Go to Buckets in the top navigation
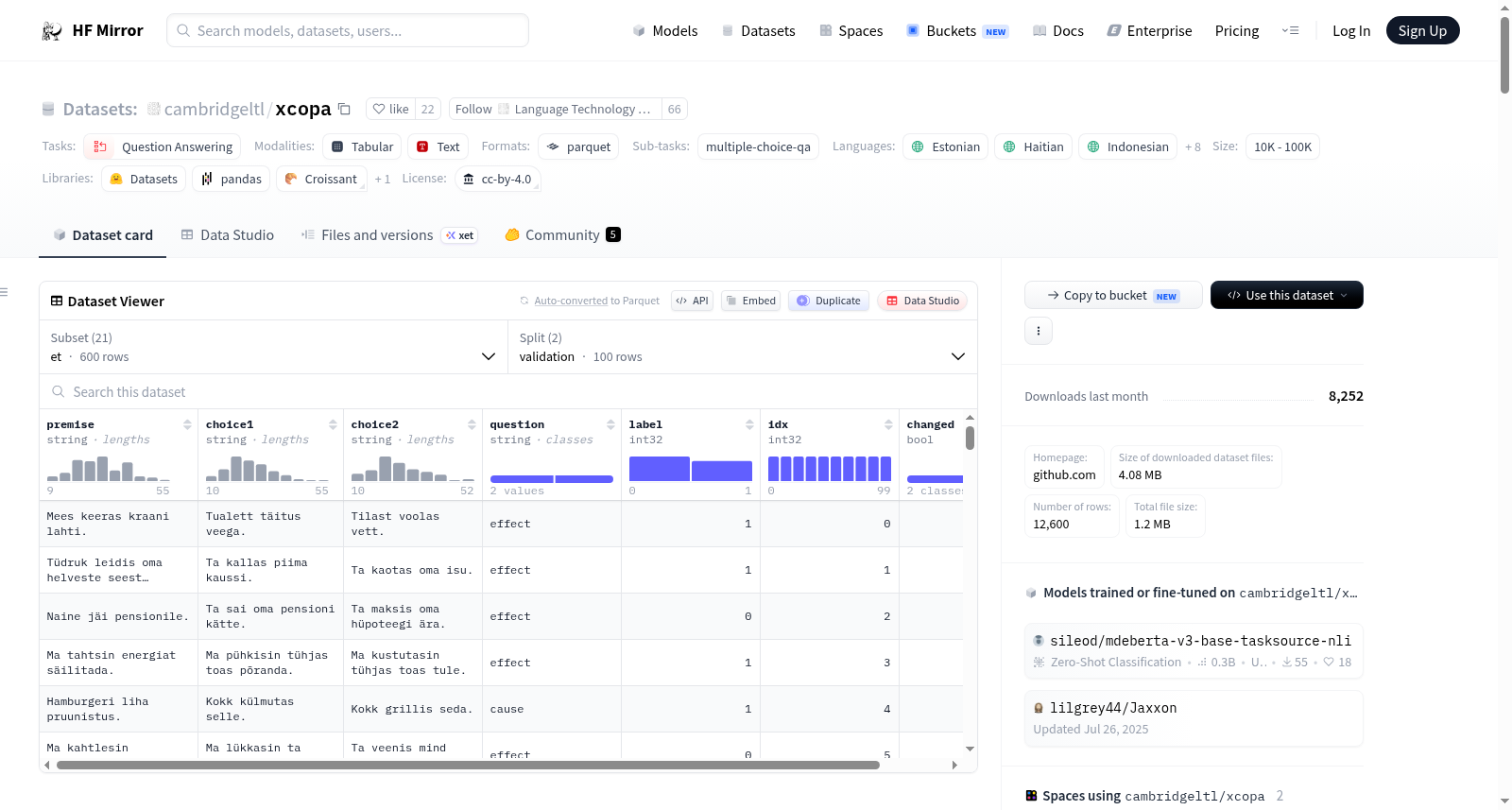 click(x=957, y=31)
